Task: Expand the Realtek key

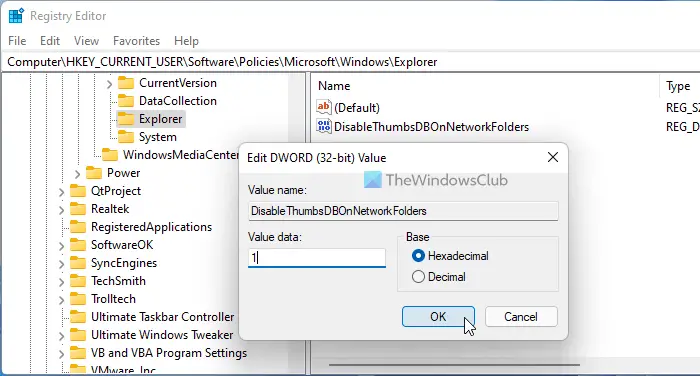Action: pos(61,210)
